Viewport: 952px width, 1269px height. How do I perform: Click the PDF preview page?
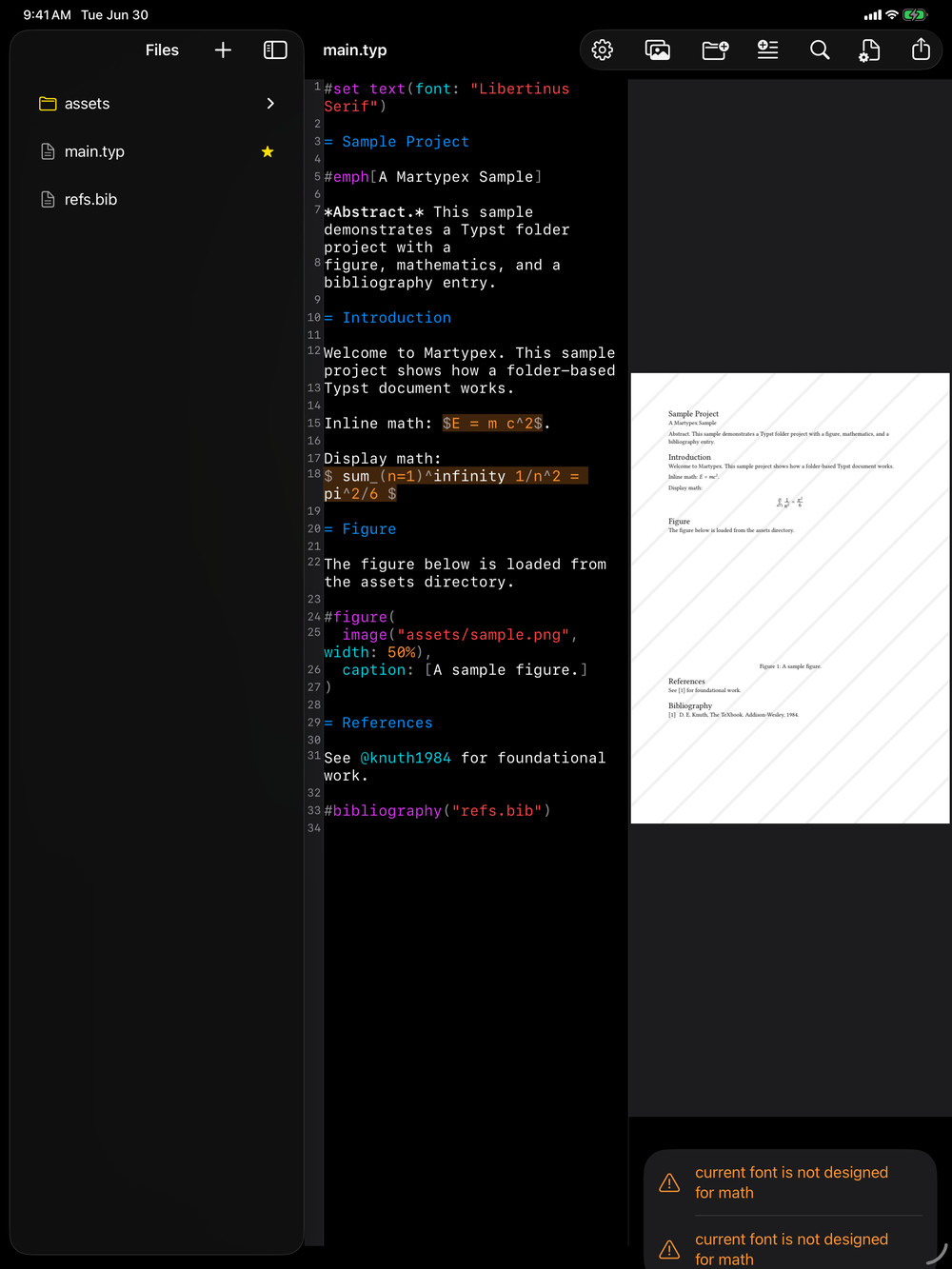pyautogui.click(x=789, y=598)
